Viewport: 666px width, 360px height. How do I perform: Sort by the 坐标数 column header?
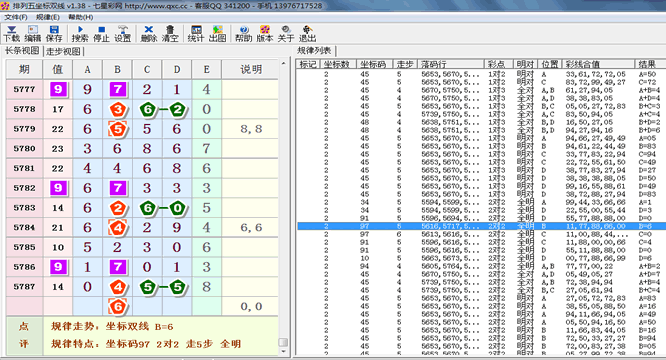[x=337, y=64]
